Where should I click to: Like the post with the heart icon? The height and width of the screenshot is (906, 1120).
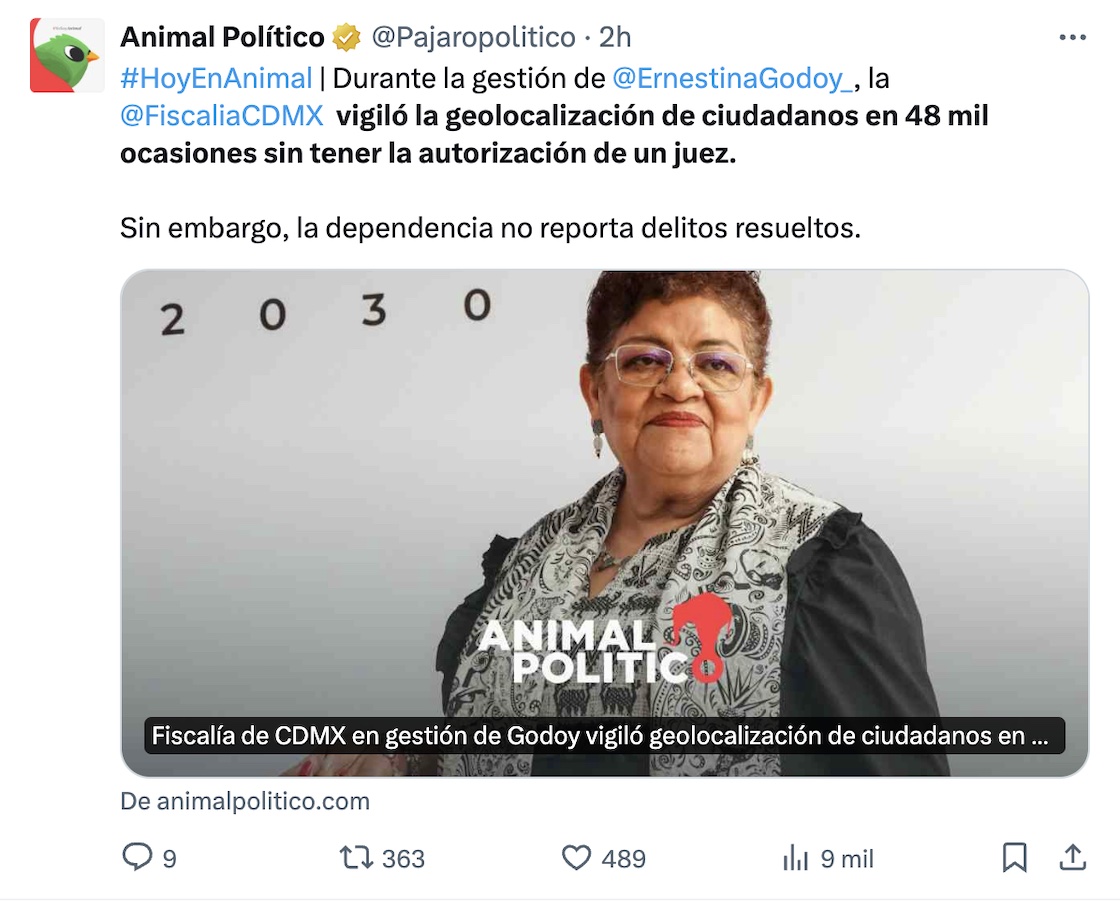576,858
